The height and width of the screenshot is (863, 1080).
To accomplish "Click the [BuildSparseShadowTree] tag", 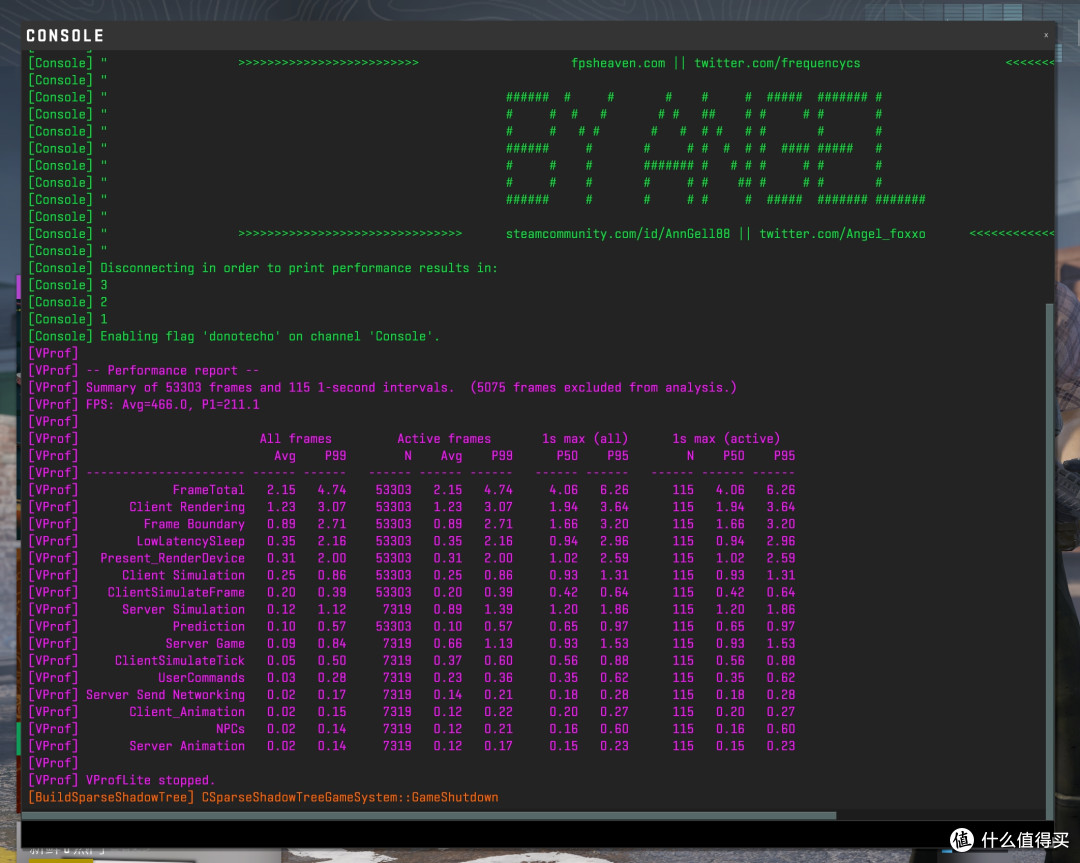I will 111,798.
